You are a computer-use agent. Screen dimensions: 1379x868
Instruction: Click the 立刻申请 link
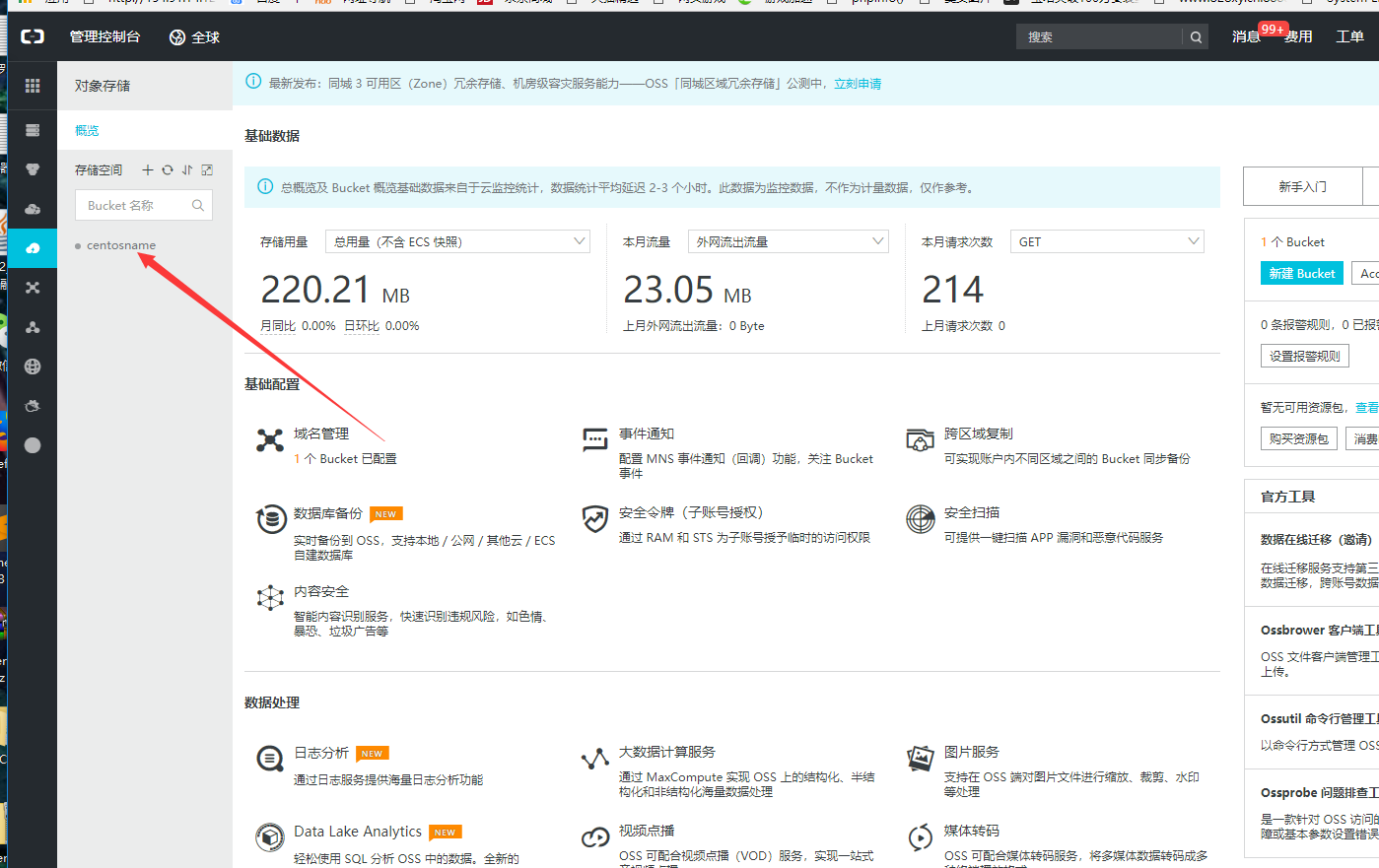[x=858, y=84]
